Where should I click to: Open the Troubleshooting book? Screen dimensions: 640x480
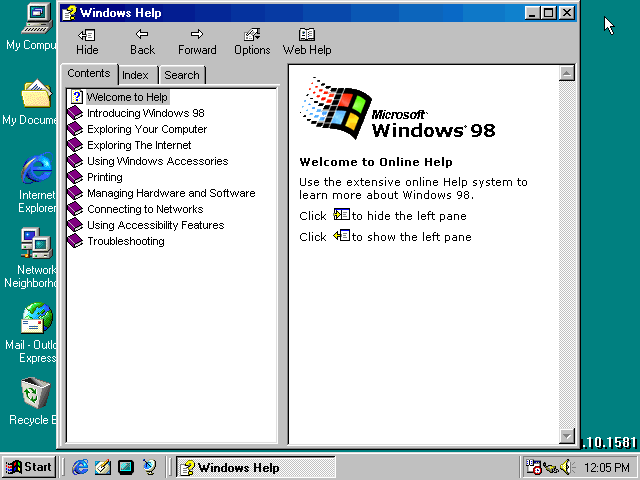126,241
